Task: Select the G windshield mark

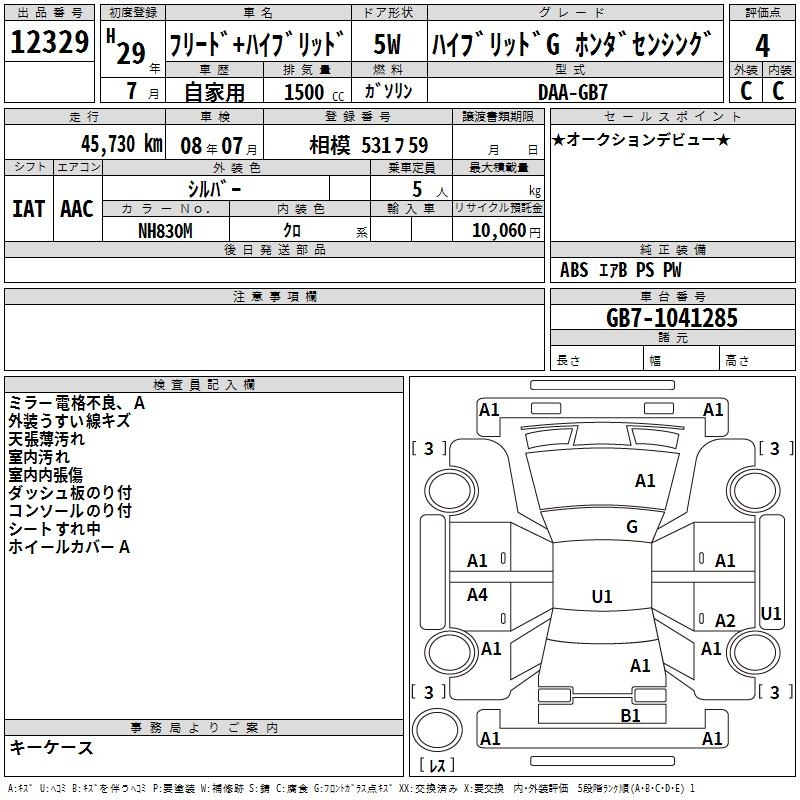Action: [x=631, y=527]
